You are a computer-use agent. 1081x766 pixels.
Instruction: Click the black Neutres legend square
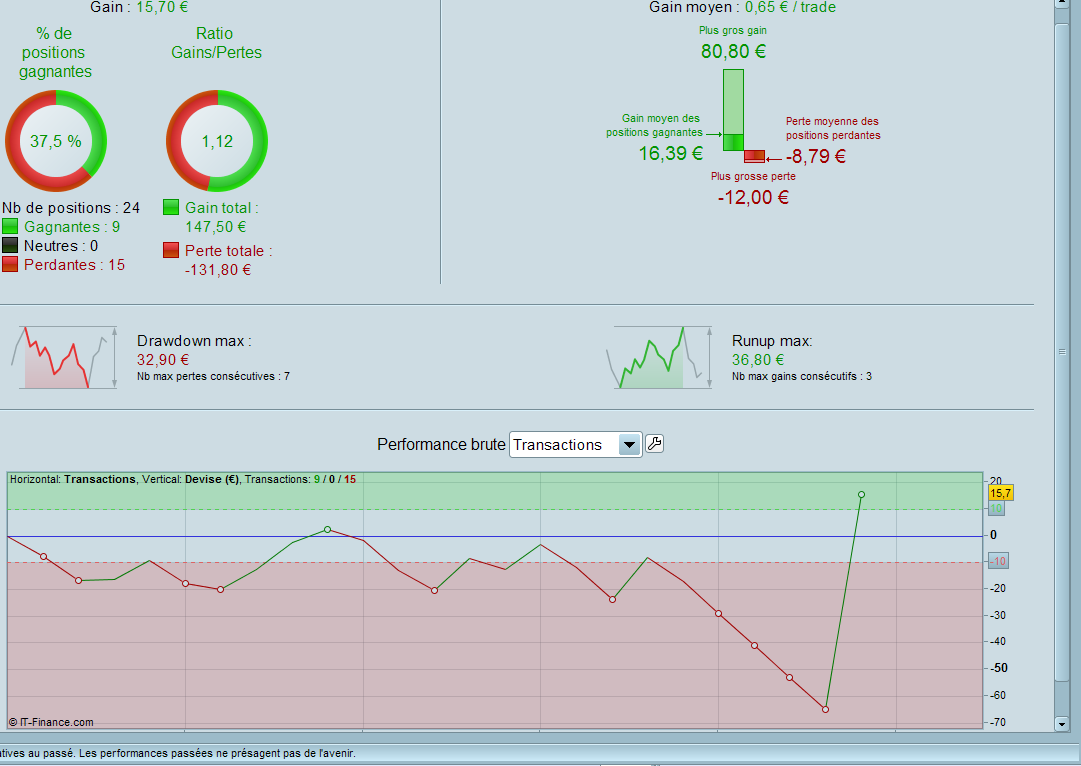(x=10, y=245)
